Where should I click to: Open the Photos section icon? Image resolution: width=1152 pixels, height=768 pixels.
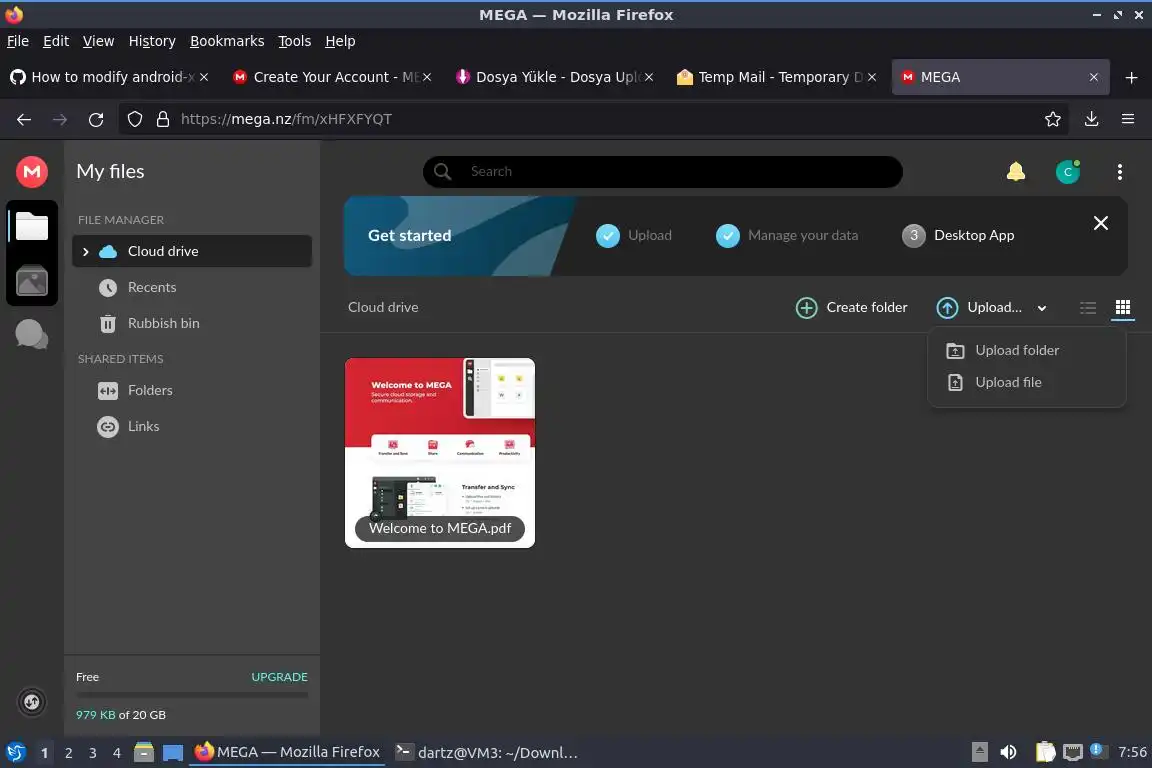(x=32, y=281)
